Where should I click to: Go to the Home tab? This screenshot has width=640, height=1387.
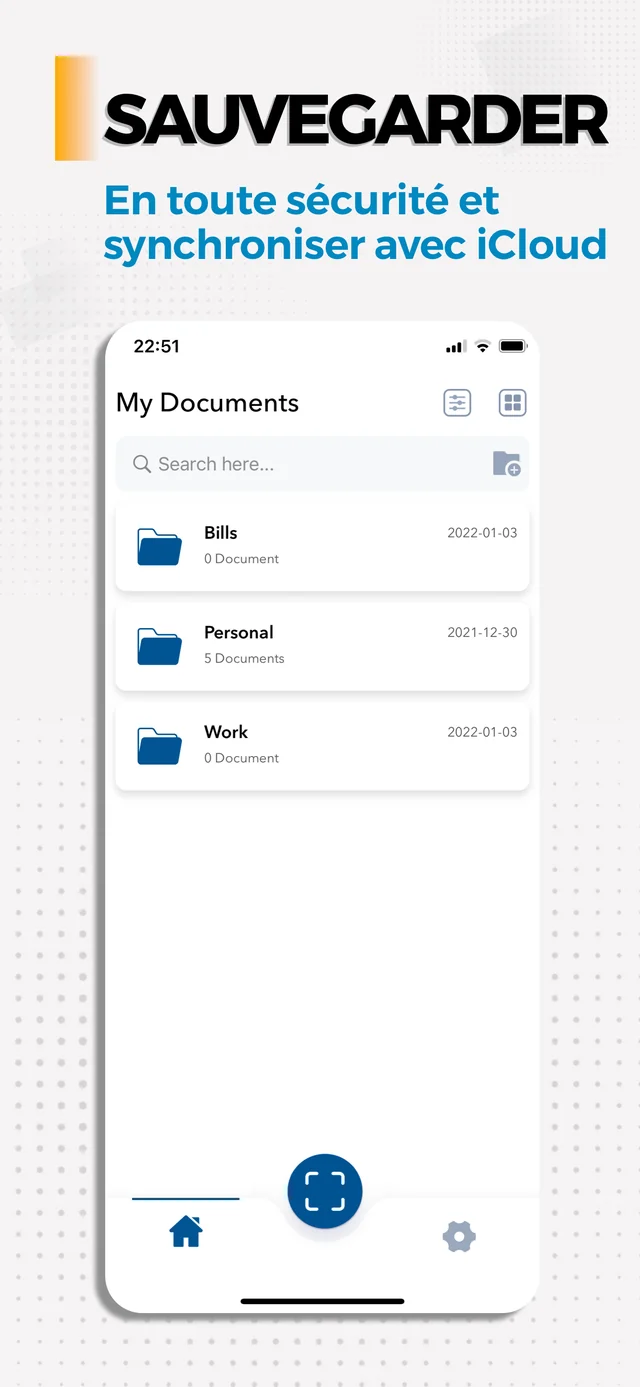[x=186, y=1232]
